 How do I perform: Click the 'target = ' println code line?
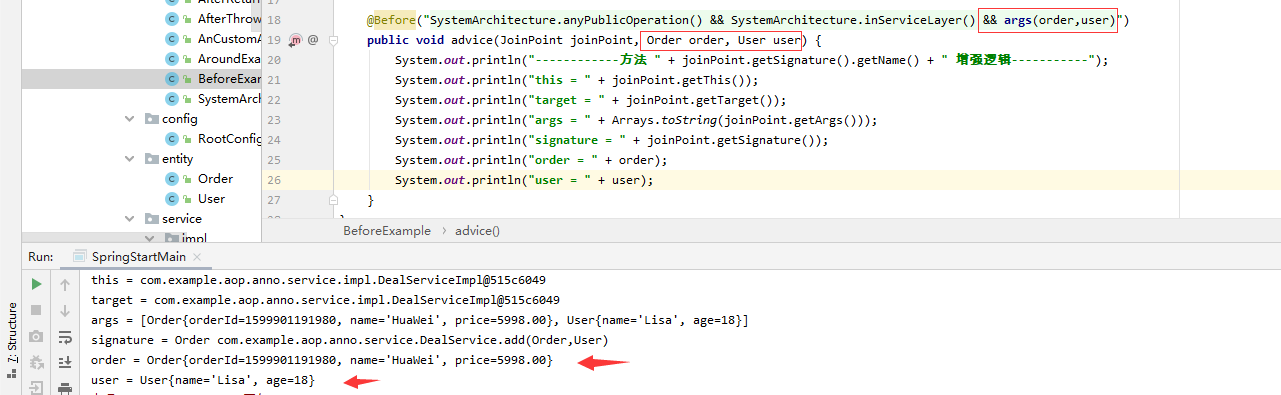[591, 100]
